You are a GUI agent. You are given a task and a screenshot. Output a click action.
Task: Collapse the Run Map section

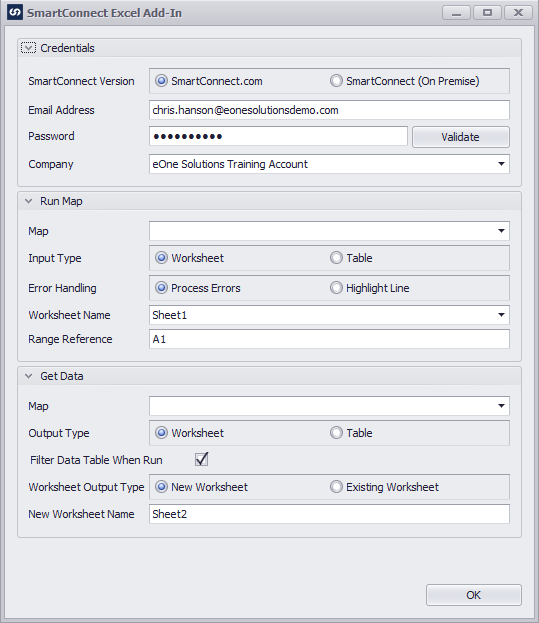coord(29,201)
